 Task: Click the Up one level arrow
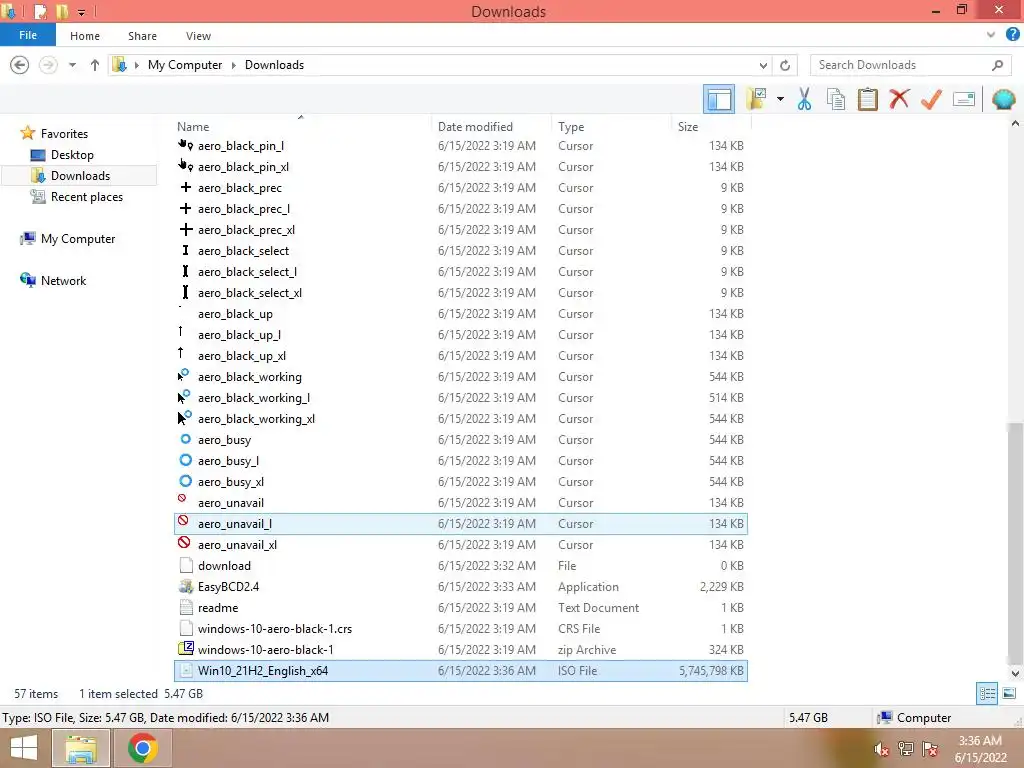[95, 65]
